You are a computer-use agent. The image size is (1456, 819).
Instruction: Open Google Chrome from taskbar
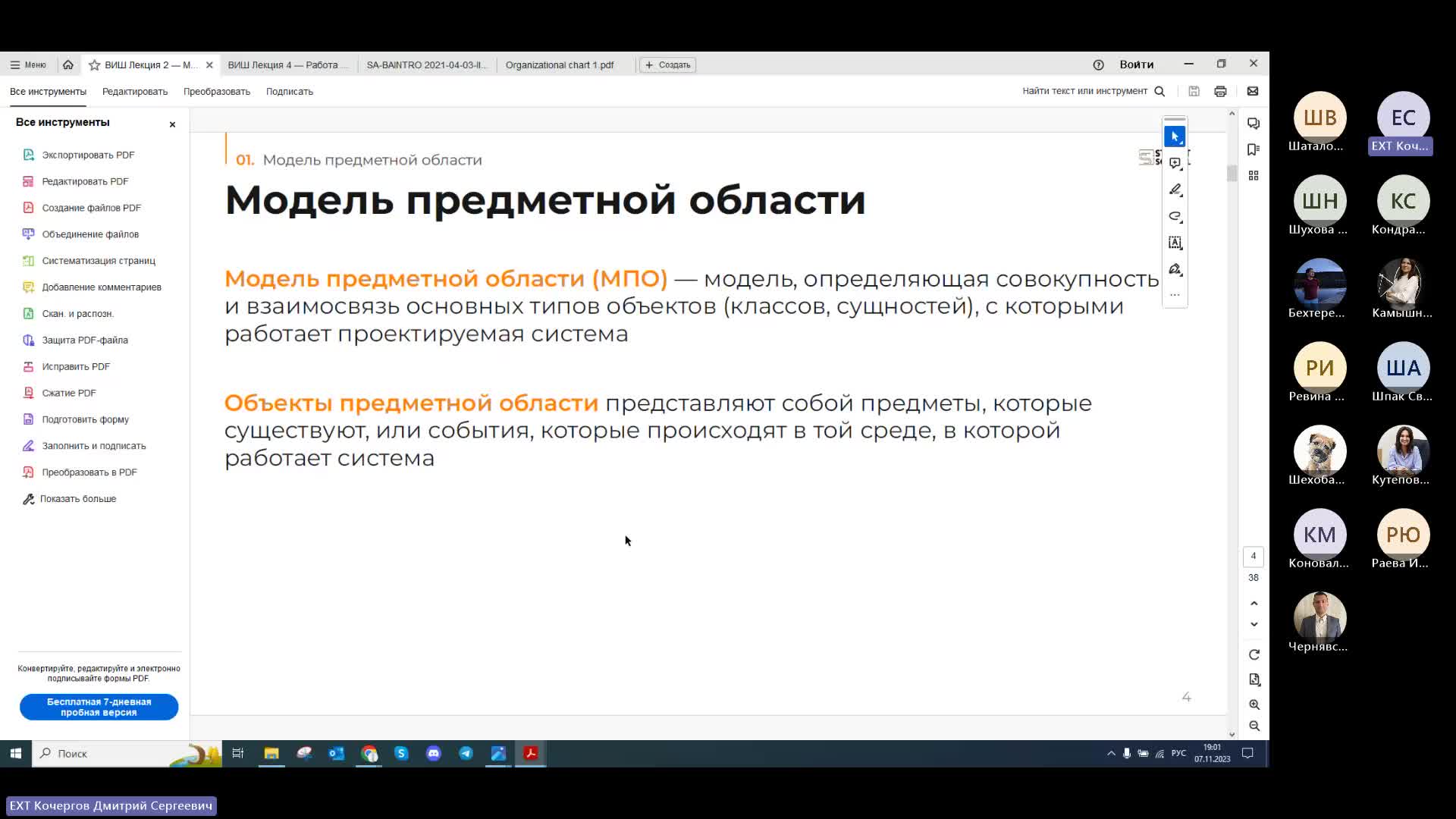[x=369, y=754]
